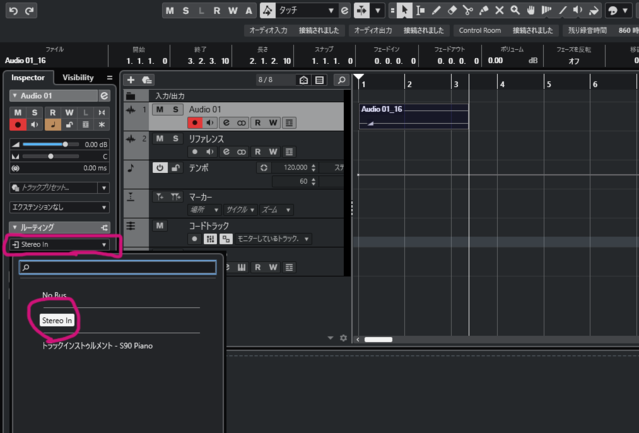This screenshot has height=433, width=639.
Task: Open the Inspector setup menu icon
Action: point(109,77)
